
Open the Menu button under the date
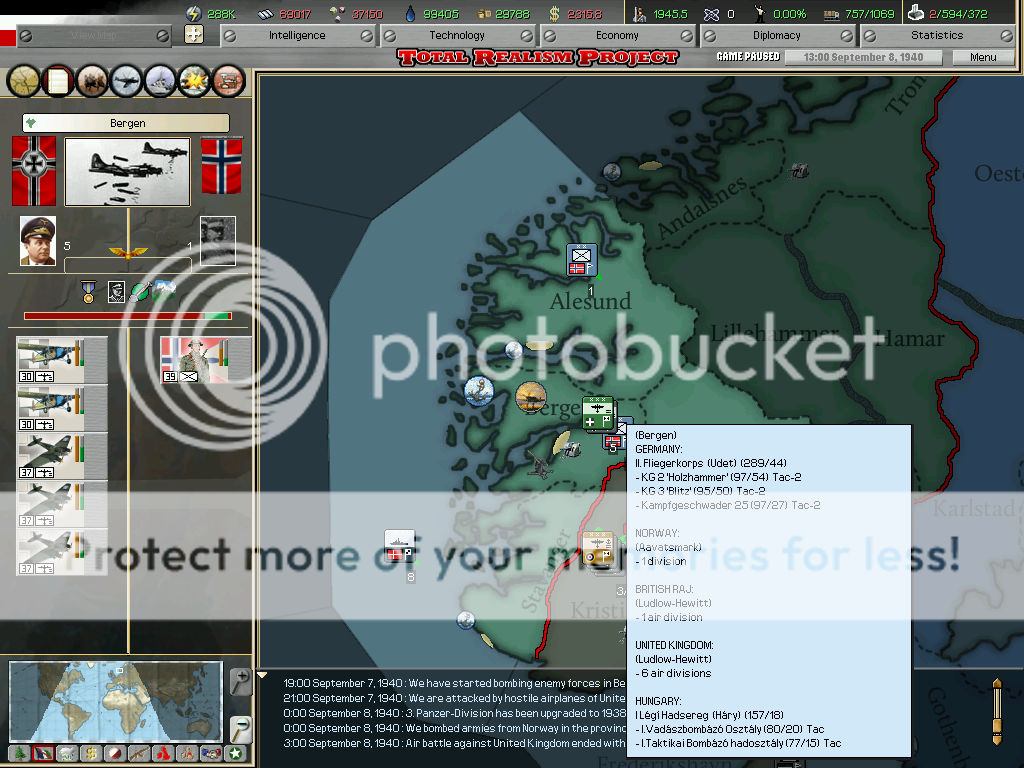click(x=983, y=57)
